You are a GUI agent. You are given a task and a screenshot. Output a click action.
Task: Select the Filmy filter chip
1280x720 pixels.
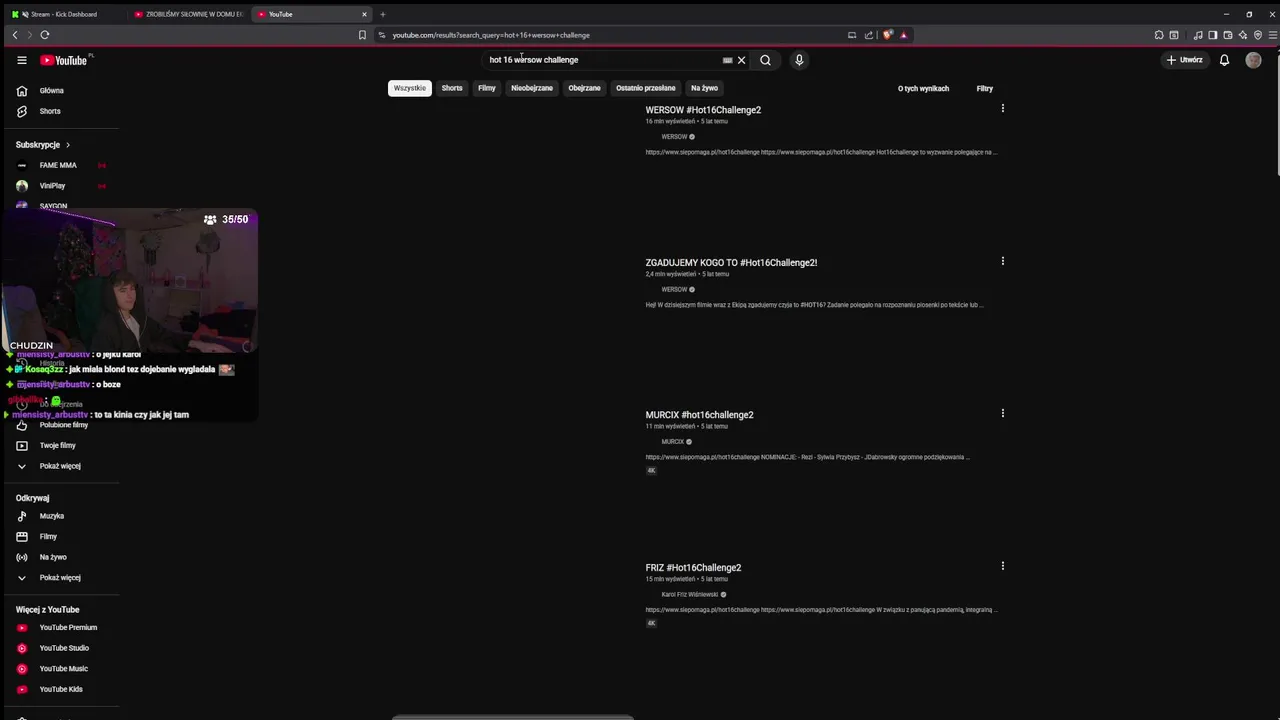[487, 88]
